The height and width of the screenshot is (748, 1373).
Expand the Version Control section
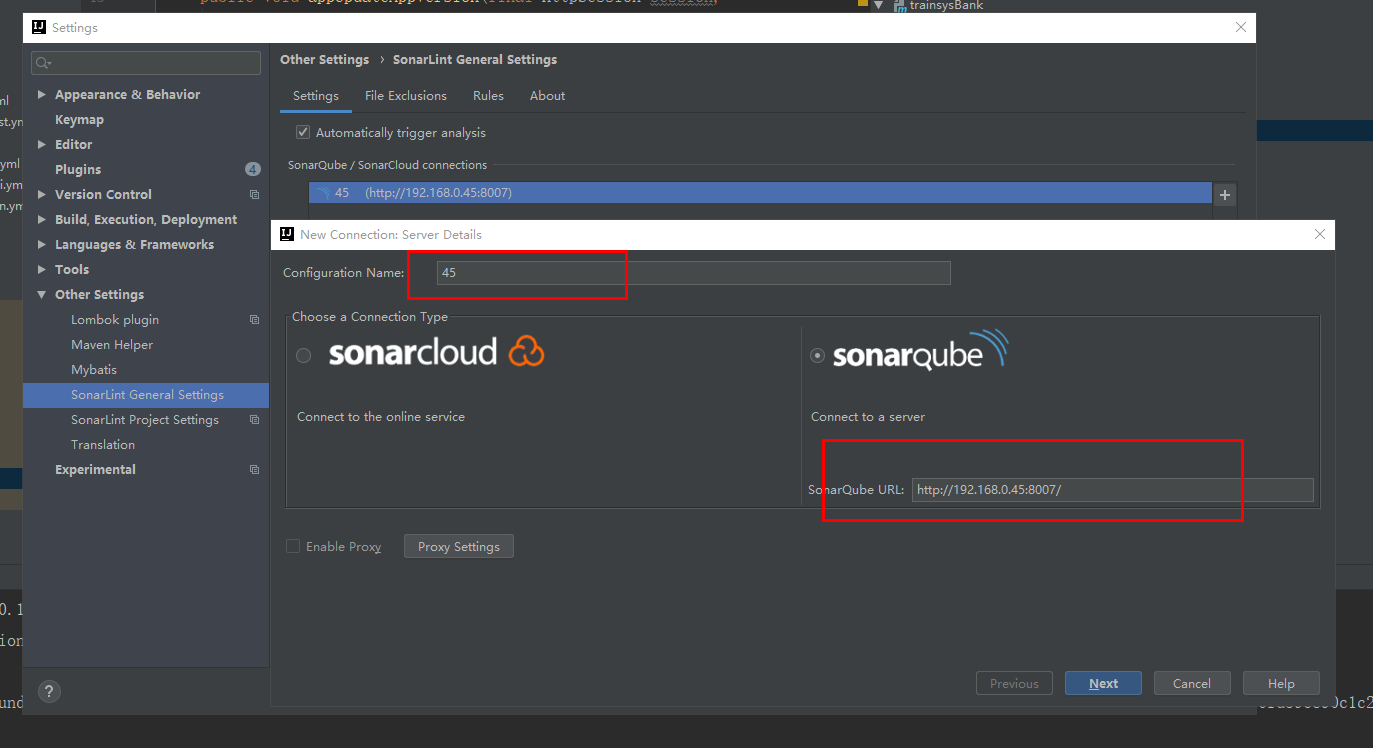(42, 195)
